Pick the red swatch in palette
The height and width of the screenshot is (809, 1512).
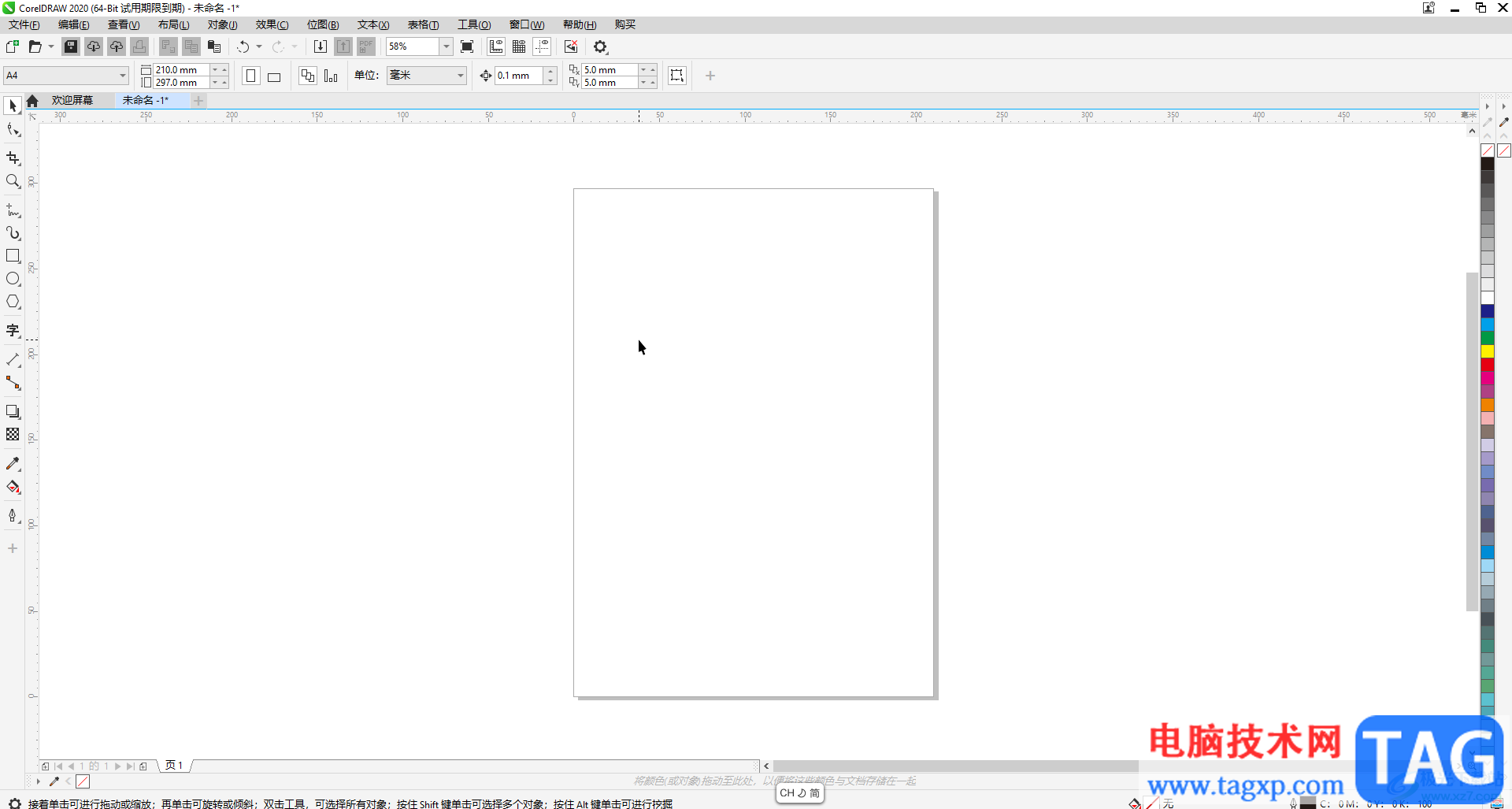point(1488,365)
